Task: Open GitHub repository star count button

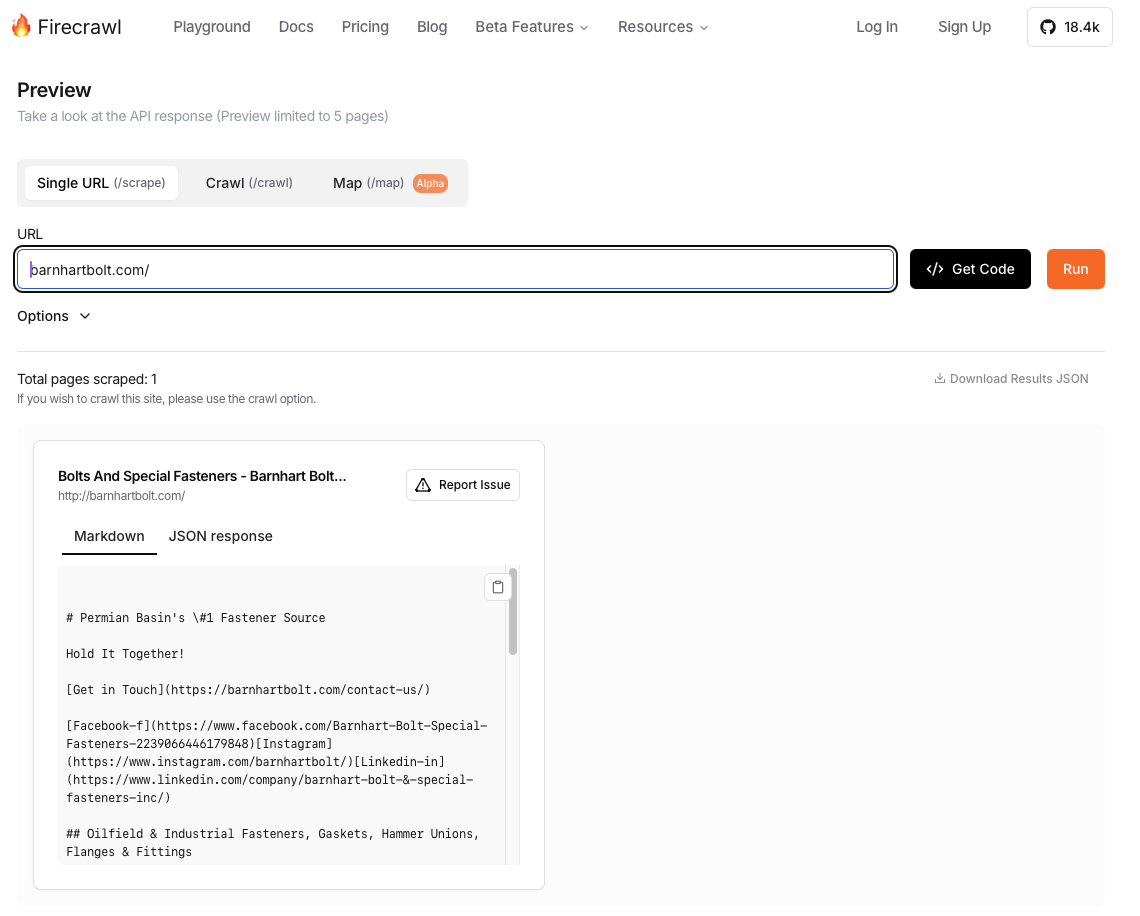Action: point(1069,27)
